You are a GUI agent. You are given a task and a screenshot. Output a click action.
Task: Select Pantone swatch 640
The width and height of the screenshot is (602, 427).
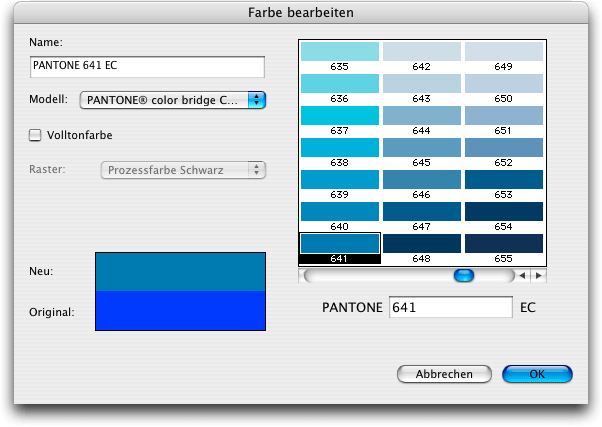point(340,211)
